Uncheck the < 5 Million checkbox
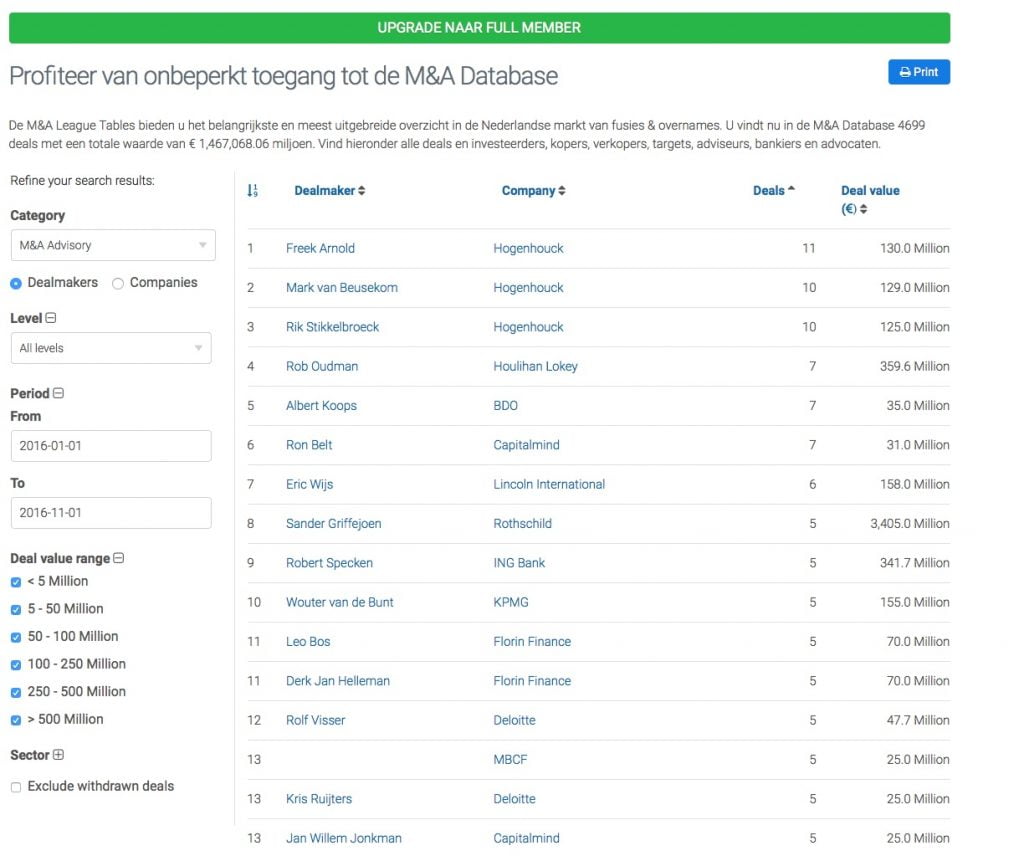Viewport: 1024px width, 856px height. tap(16, 582)
